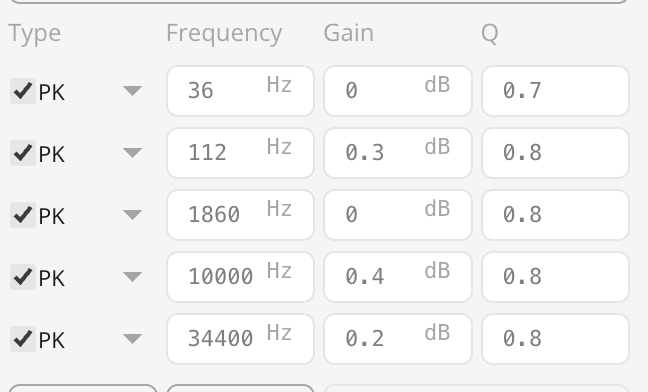
Task: Select the Q field in the 34400 Hz row
Action: click(x=555, y=339)
